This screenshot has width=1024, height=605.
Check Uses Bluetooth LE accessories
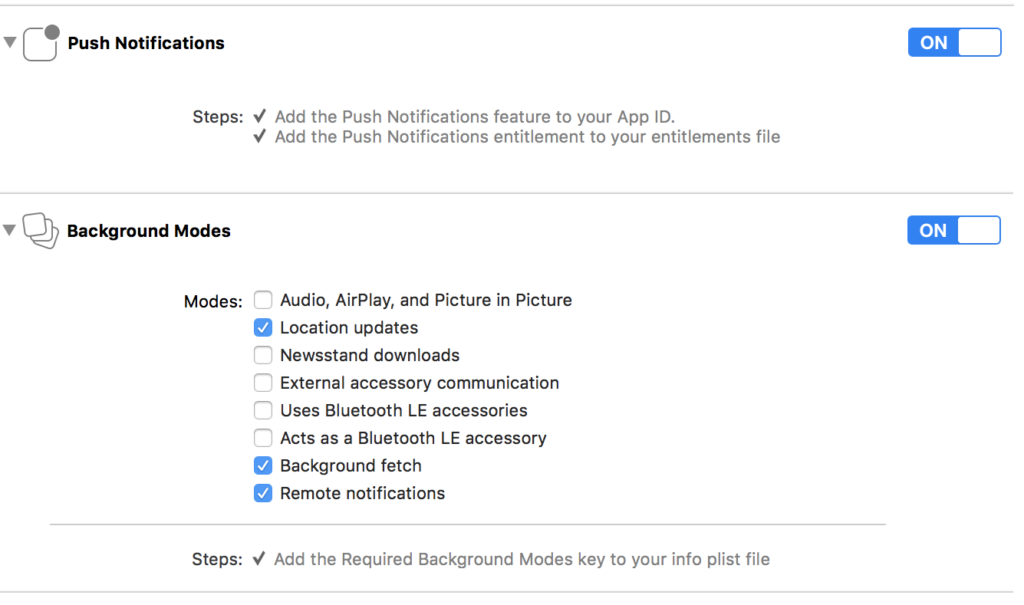263,410
